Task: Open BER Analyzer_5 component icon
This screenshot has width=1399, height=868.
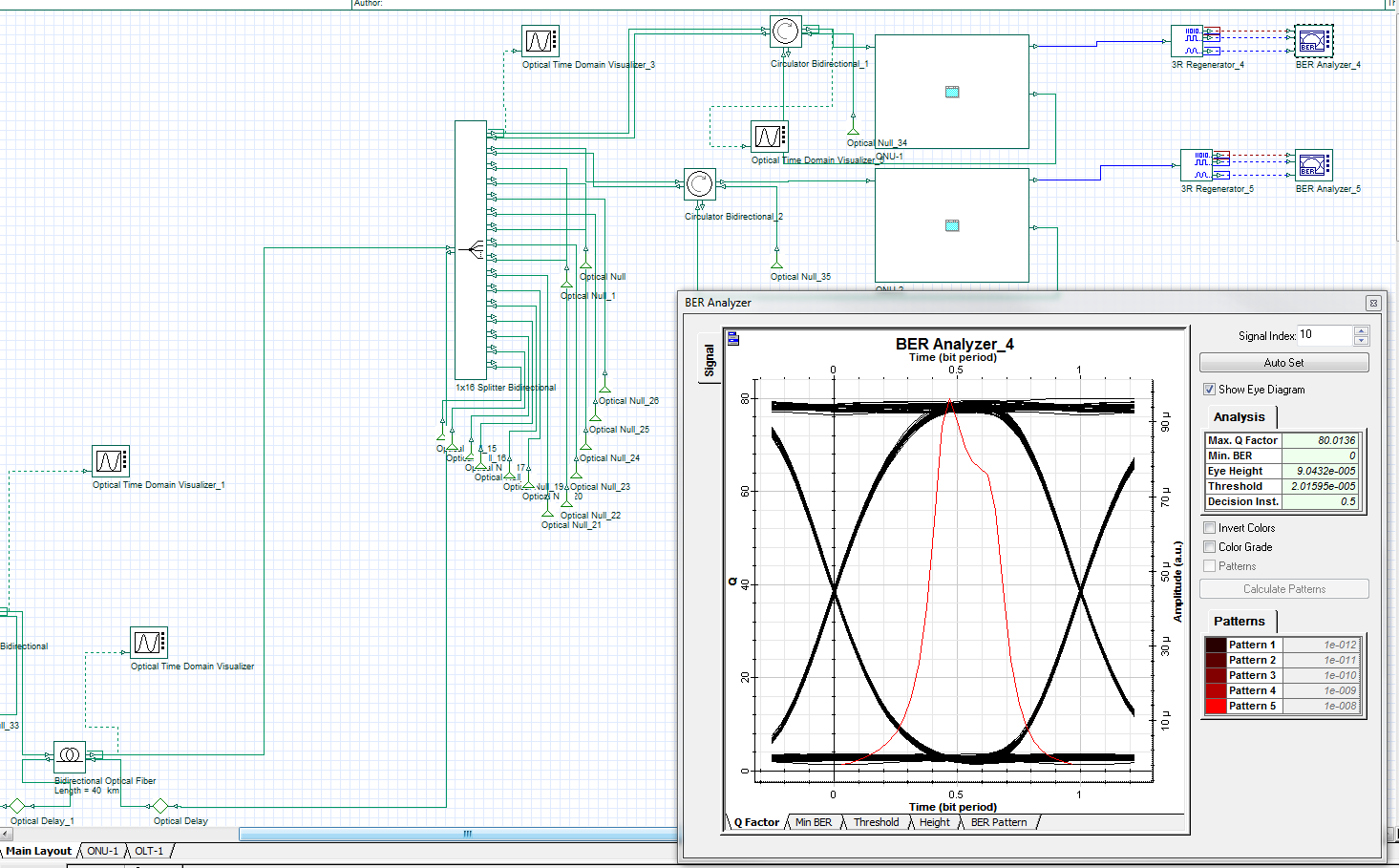Action: coord(1313,165)
